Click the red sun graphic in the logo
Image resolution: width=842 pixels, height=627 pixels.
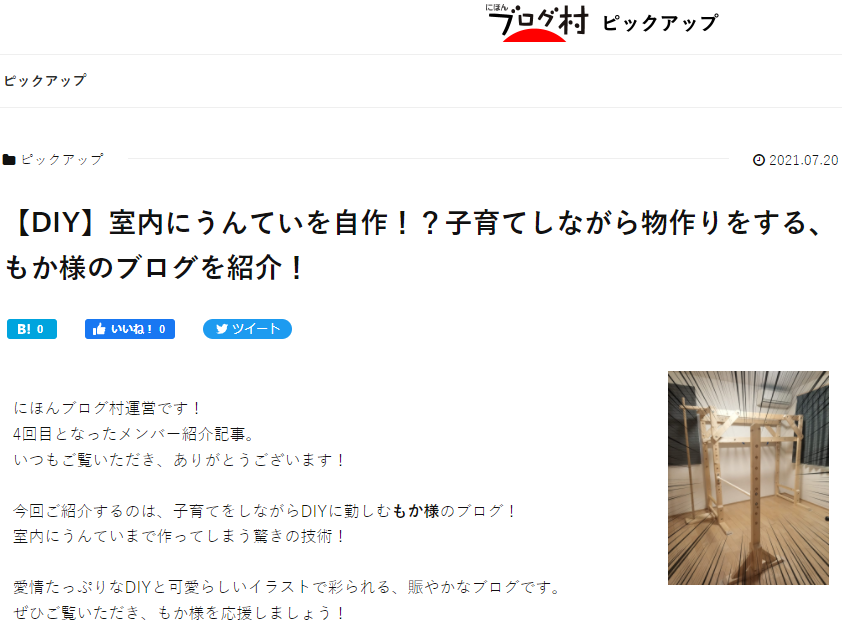point(534,35)
